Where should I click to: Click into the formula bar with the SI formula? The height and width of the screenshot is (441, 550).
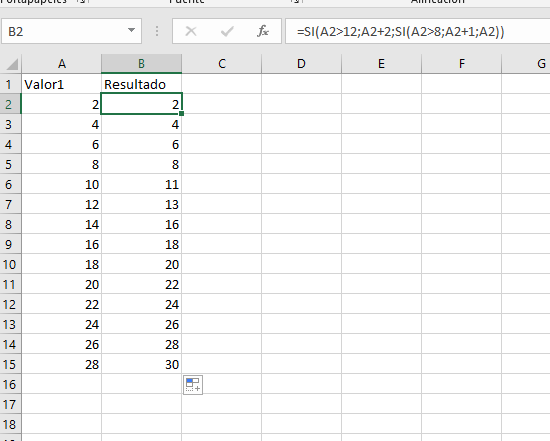coord(417,31)
